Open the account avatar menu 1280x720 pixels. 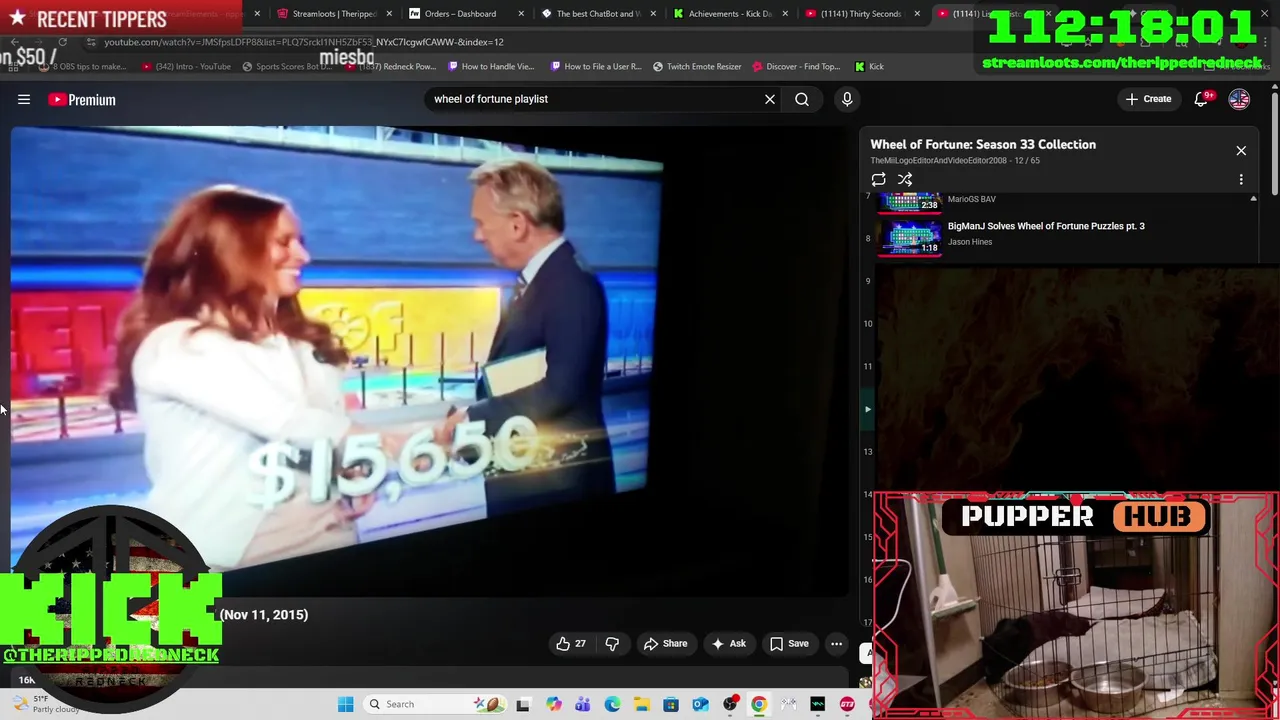(x=1239, y=99)
